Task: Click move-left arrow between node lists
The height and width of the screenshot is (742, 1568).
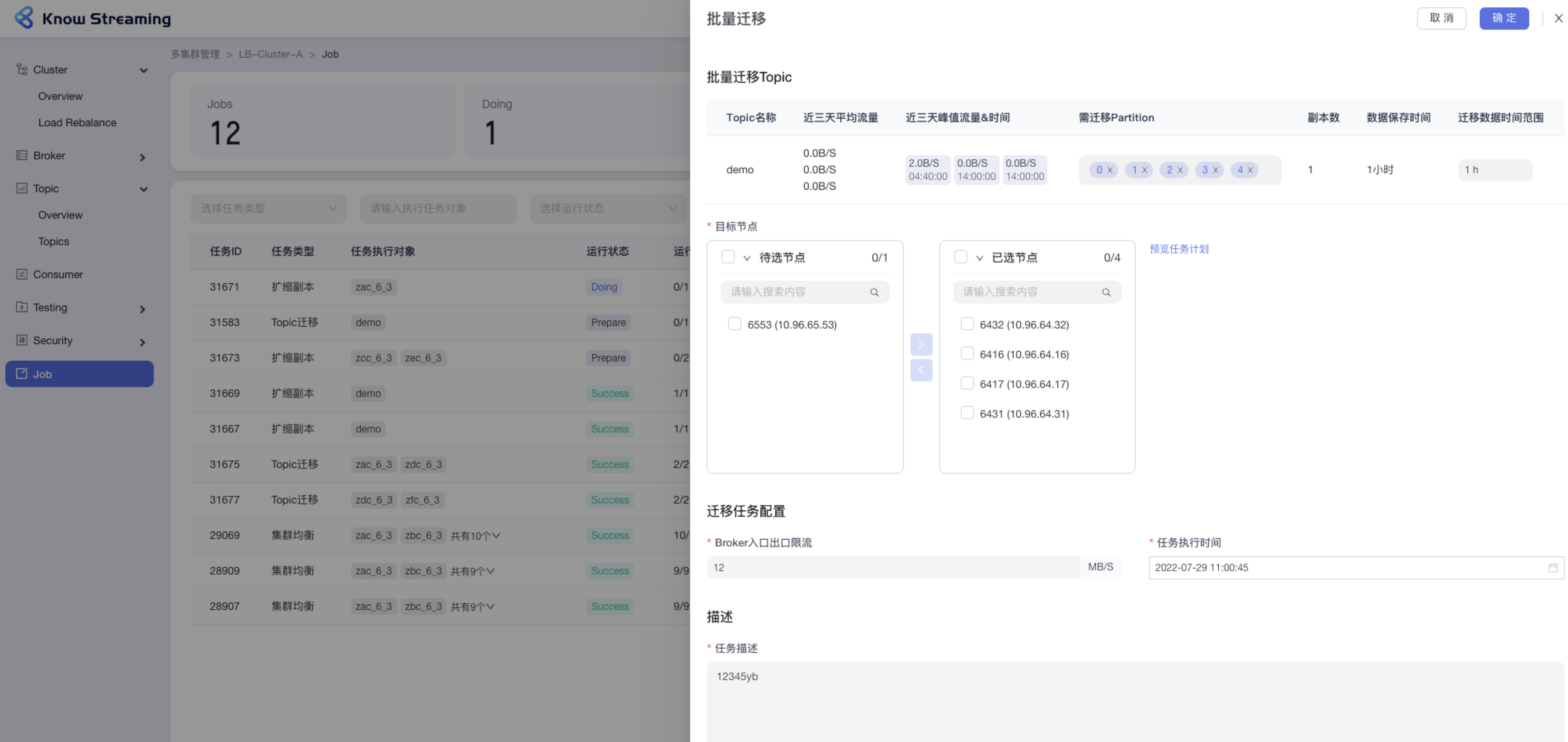Action: [921, 370]
